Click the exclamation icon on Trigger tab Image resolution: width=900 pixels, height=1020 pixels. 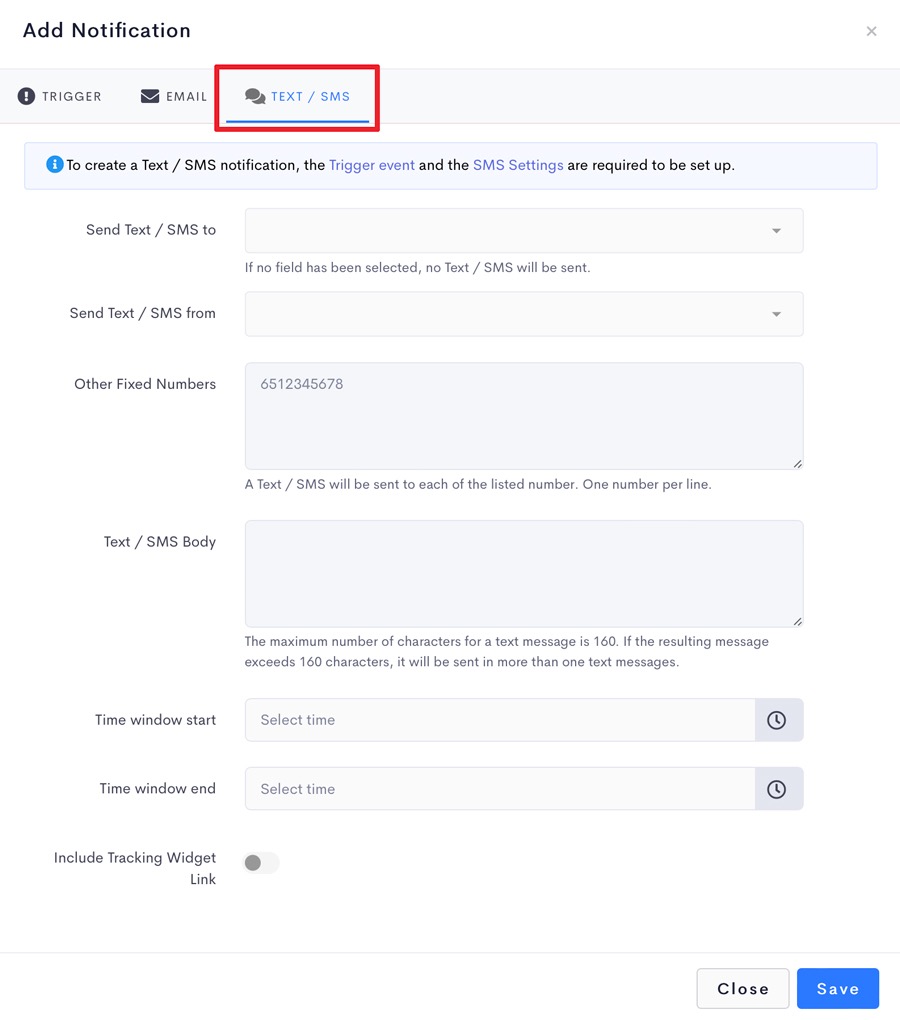click(26, 96)
